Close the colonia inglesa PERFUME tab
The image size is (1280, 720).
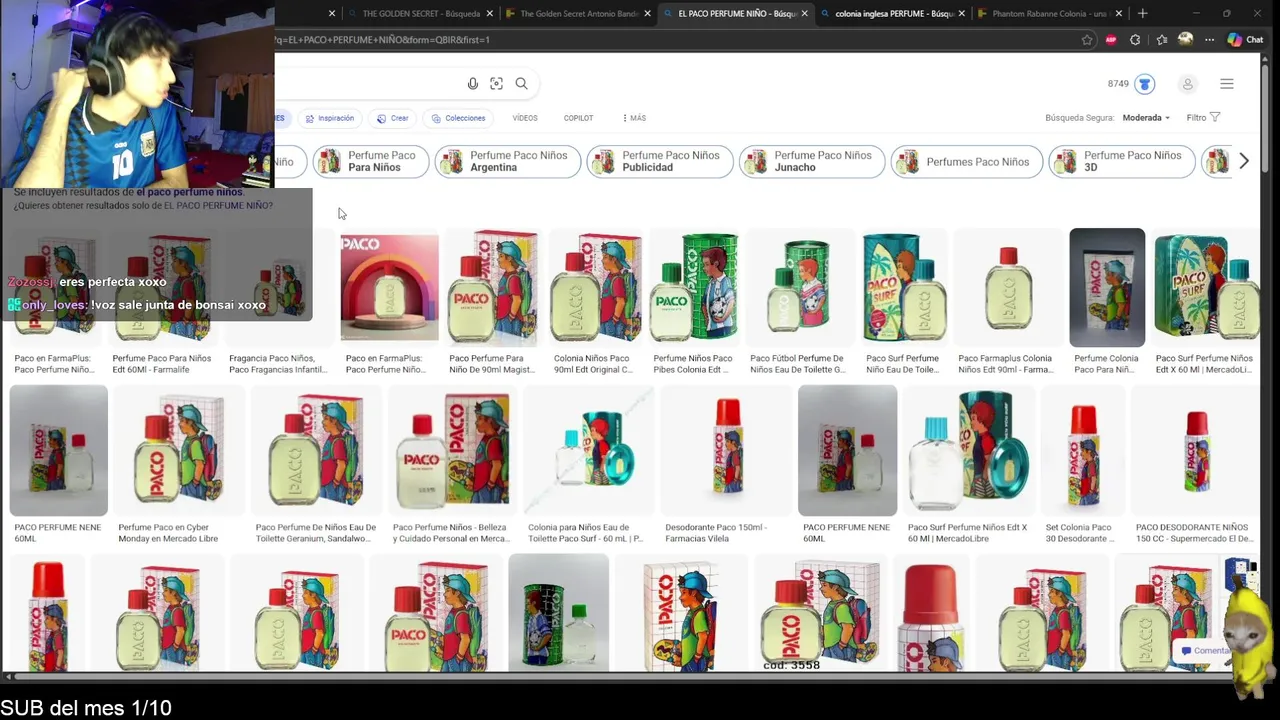[961, 13]
